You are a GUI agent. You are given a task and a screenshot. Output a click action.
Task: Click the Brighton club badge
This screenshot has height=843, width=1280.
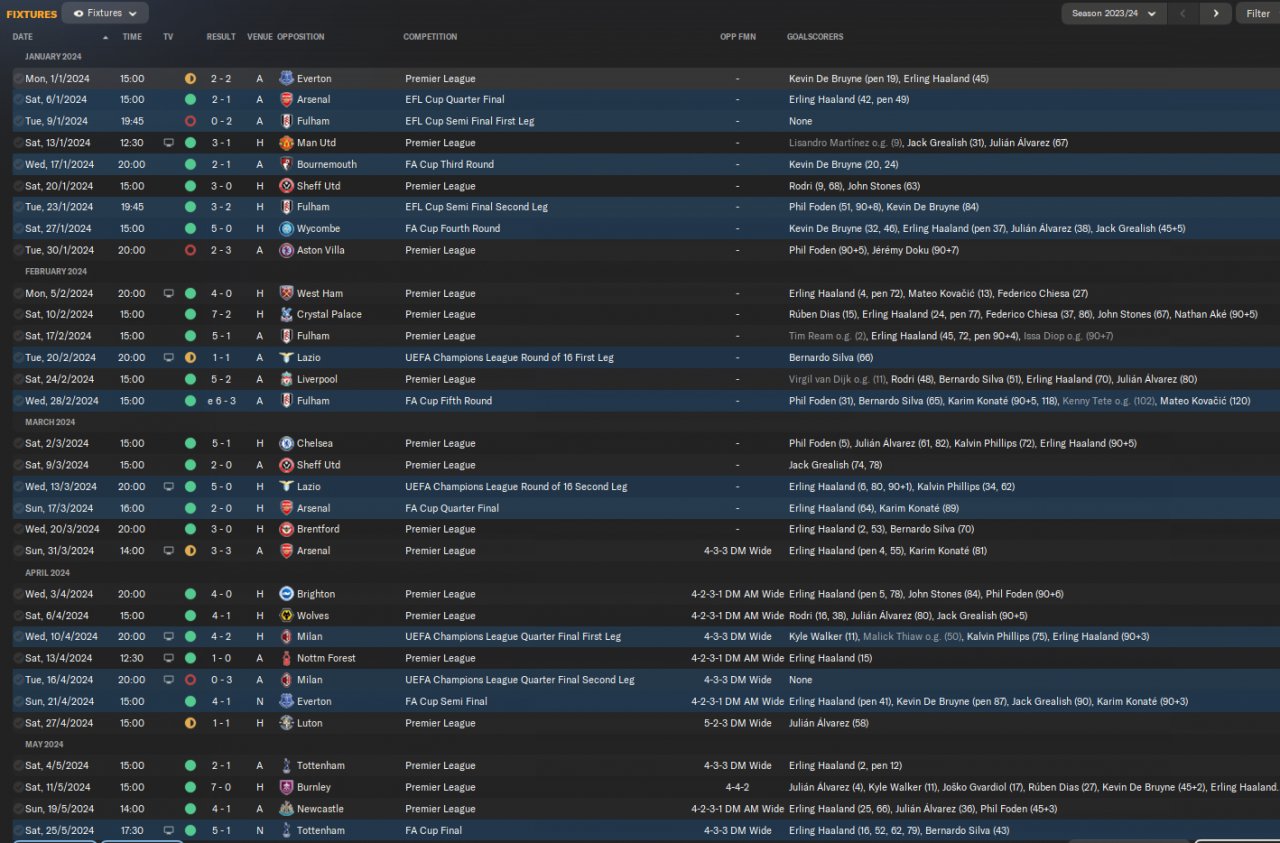point(286,594)
